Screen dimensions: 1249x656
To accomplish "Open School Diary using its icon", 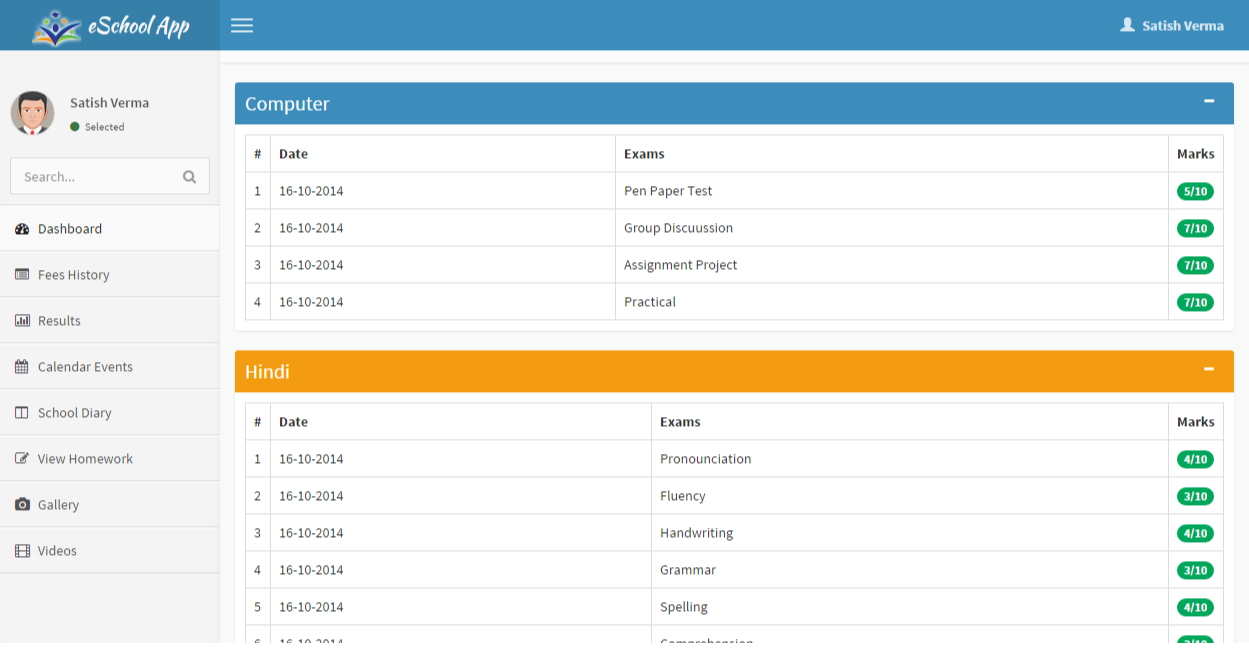I will (x=22, y=412).
